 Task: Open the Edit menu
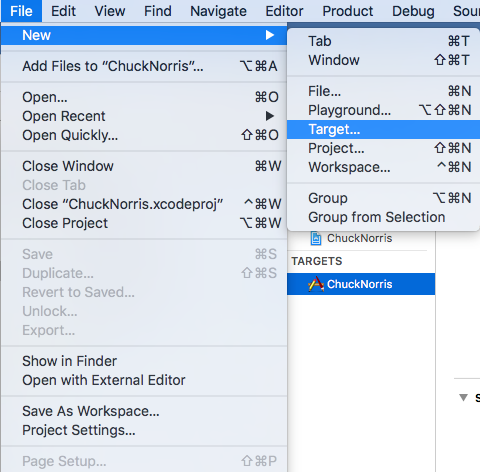click(x=63, y=11)
